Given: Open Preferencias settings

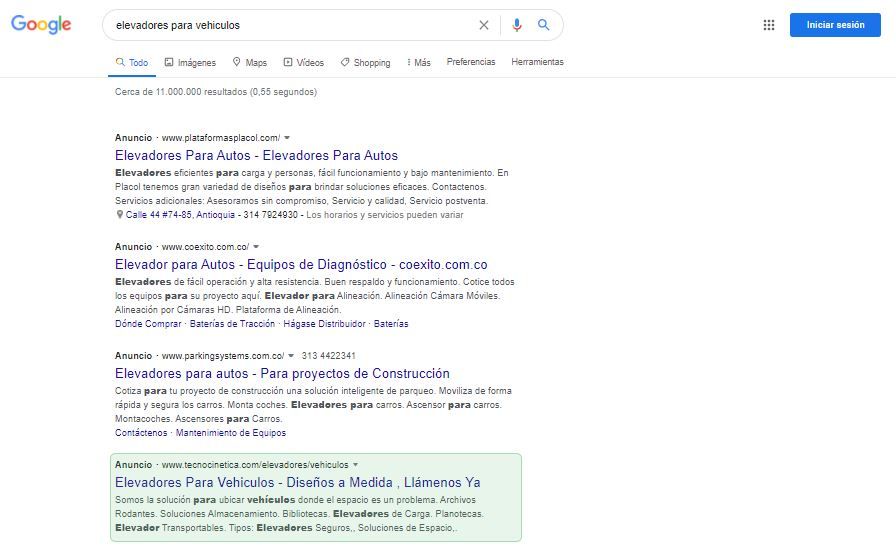Looking at the screenshot, I should [471, 62].
